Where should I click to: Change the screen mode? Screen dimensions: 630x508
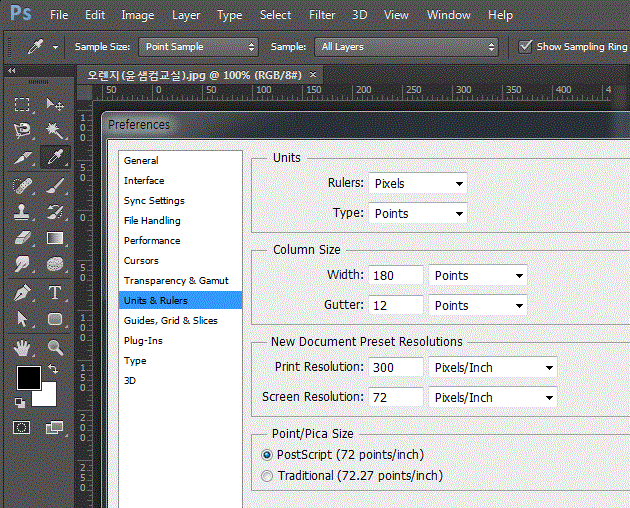pyautogui.click(x=54, y=428)
